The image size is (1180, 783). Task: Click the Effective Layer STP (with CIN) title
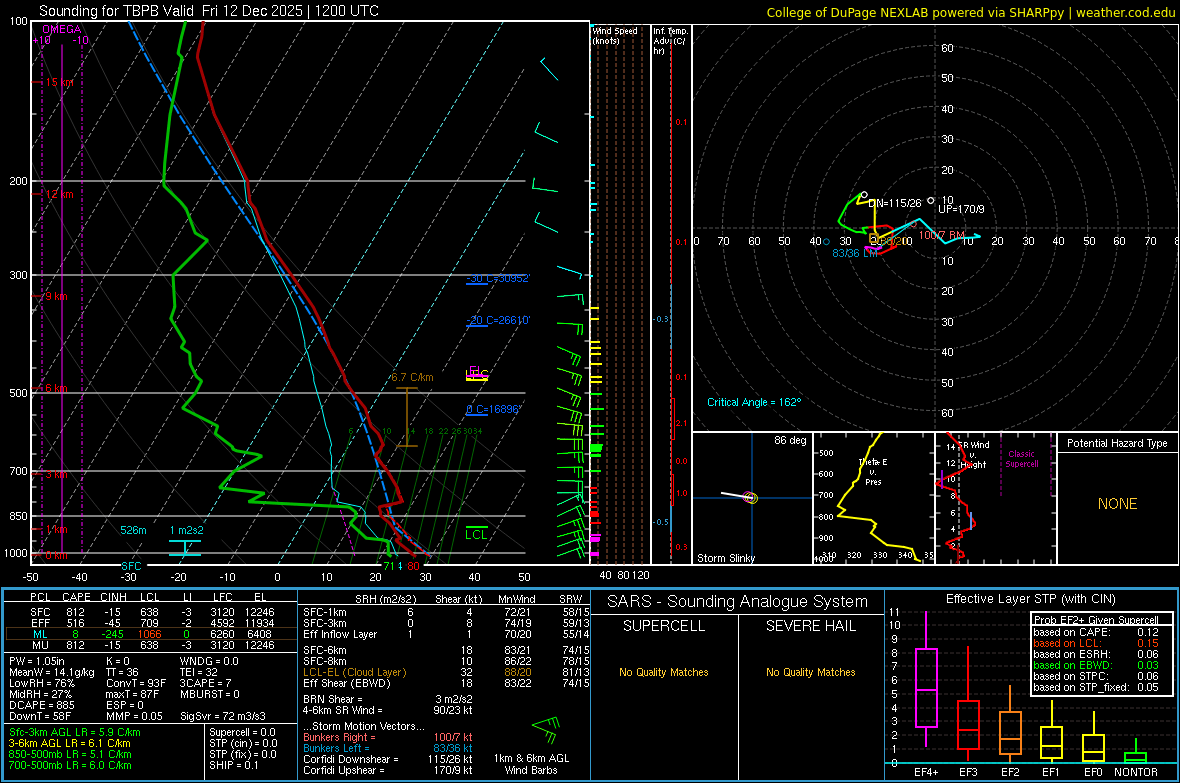pyautogui.click(x=1031, y=599)
